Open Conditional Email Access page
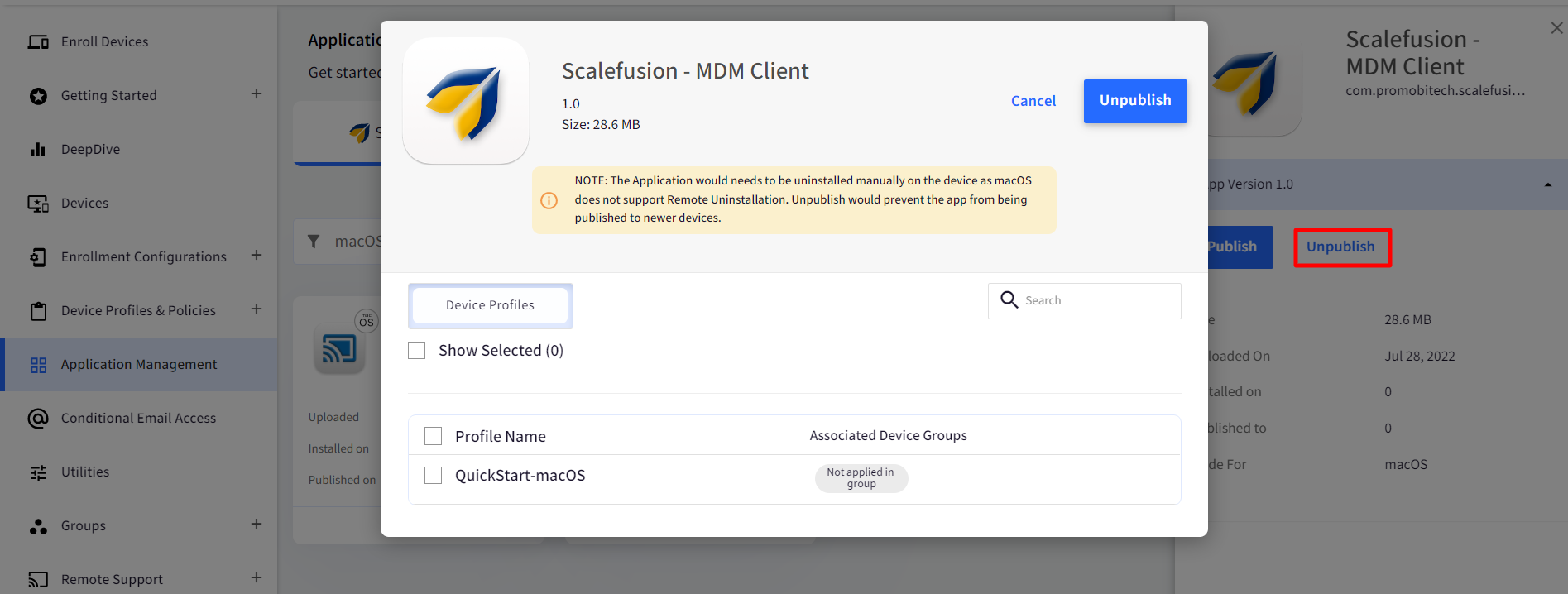Screen dimensions: 1568x594 pos(139,419)
